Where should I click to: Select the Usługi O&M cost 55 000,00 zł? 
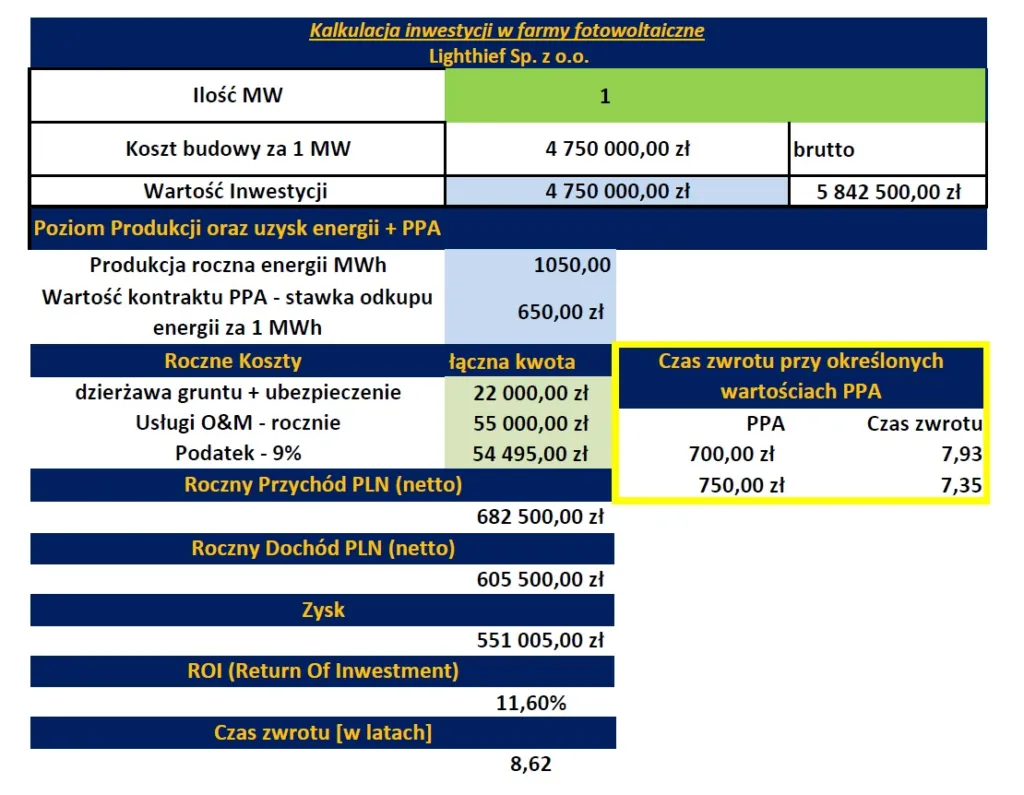click(x=529, y=423)
